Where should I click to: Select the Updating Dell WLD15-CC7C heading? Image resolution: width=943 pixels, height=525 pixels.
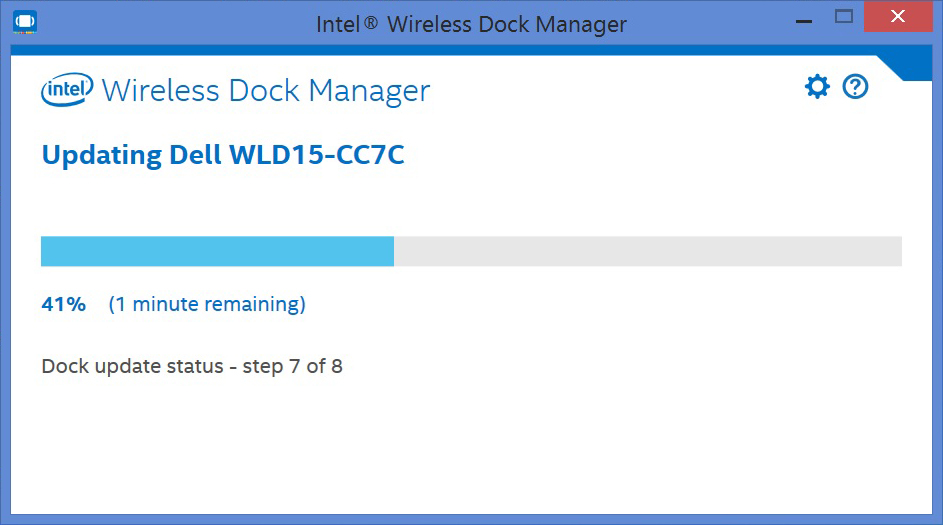(x=223, y=155)
